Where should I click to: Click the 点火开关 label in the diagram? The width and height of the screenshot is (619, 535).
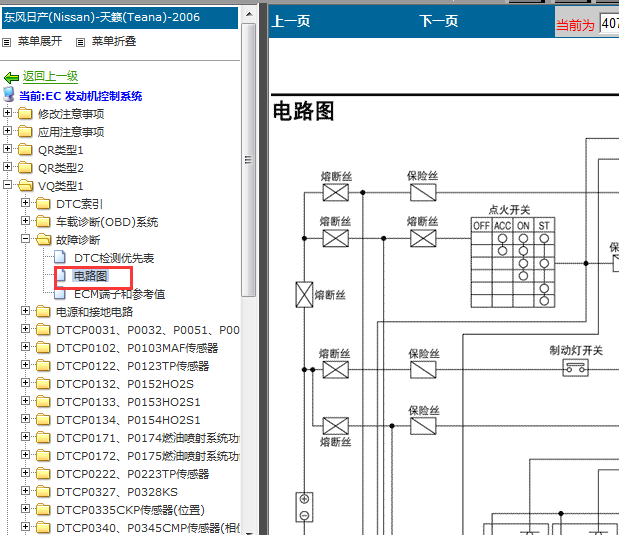pos(509,210)
